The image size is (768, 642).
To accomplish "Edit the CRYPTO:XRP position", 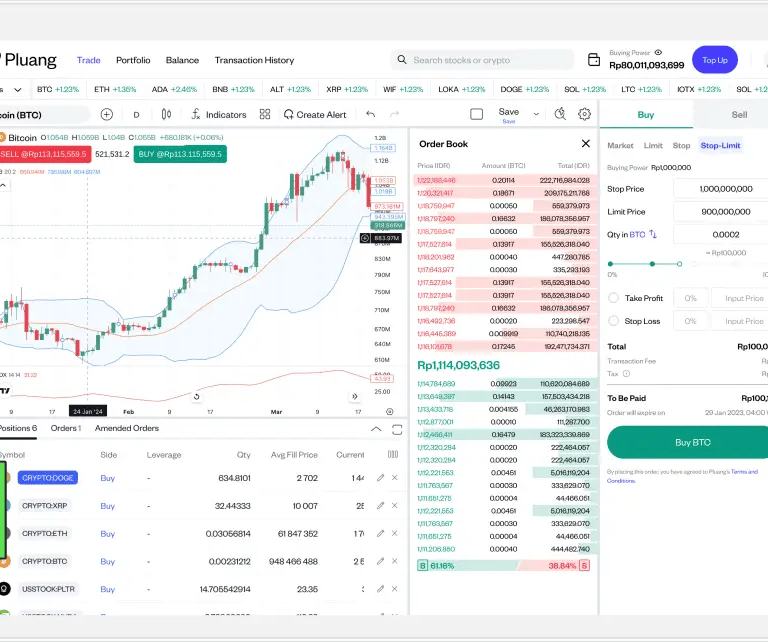I will coord(381,505).
